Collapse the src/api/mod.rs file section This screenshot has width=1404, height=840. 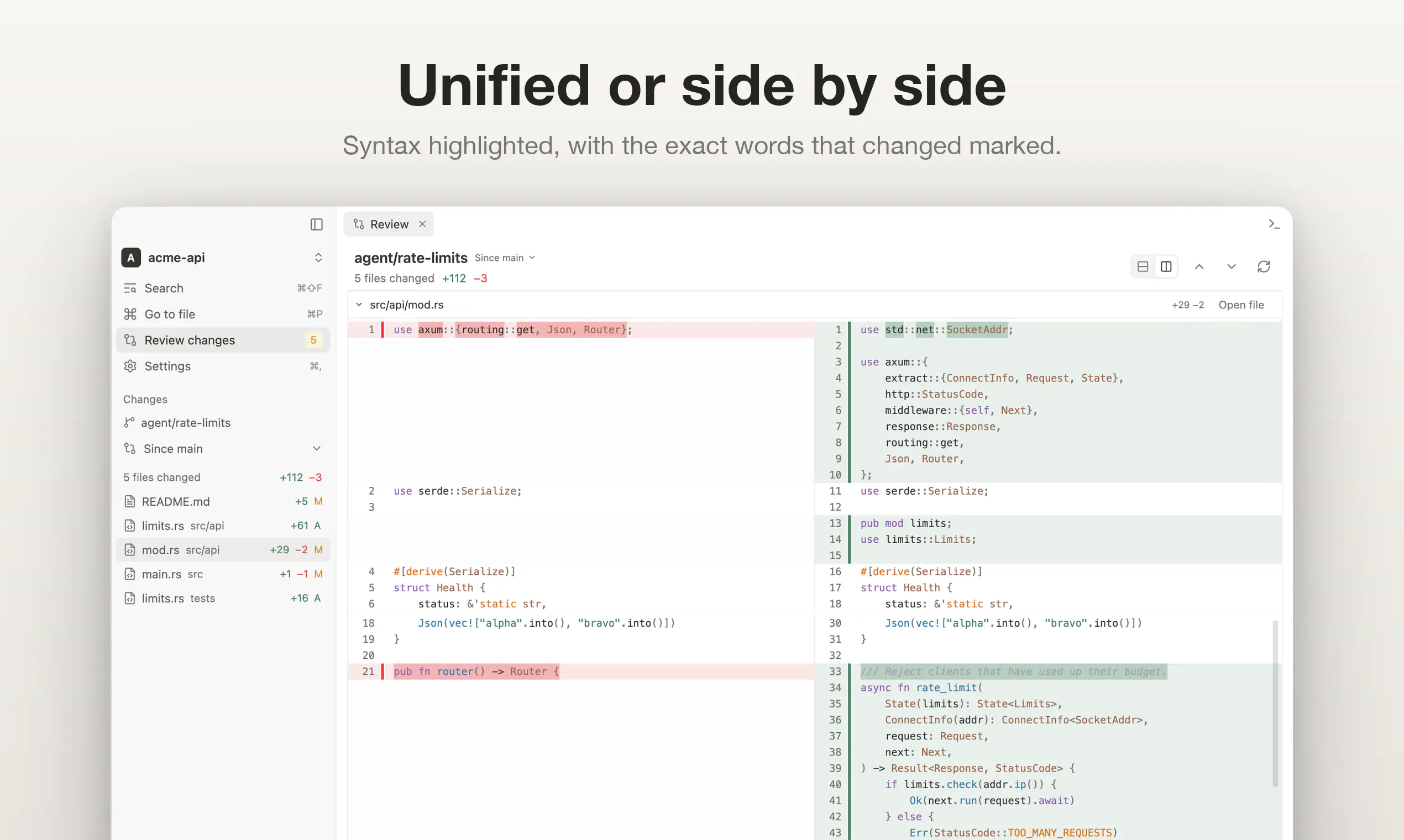[x=359, y=305]
